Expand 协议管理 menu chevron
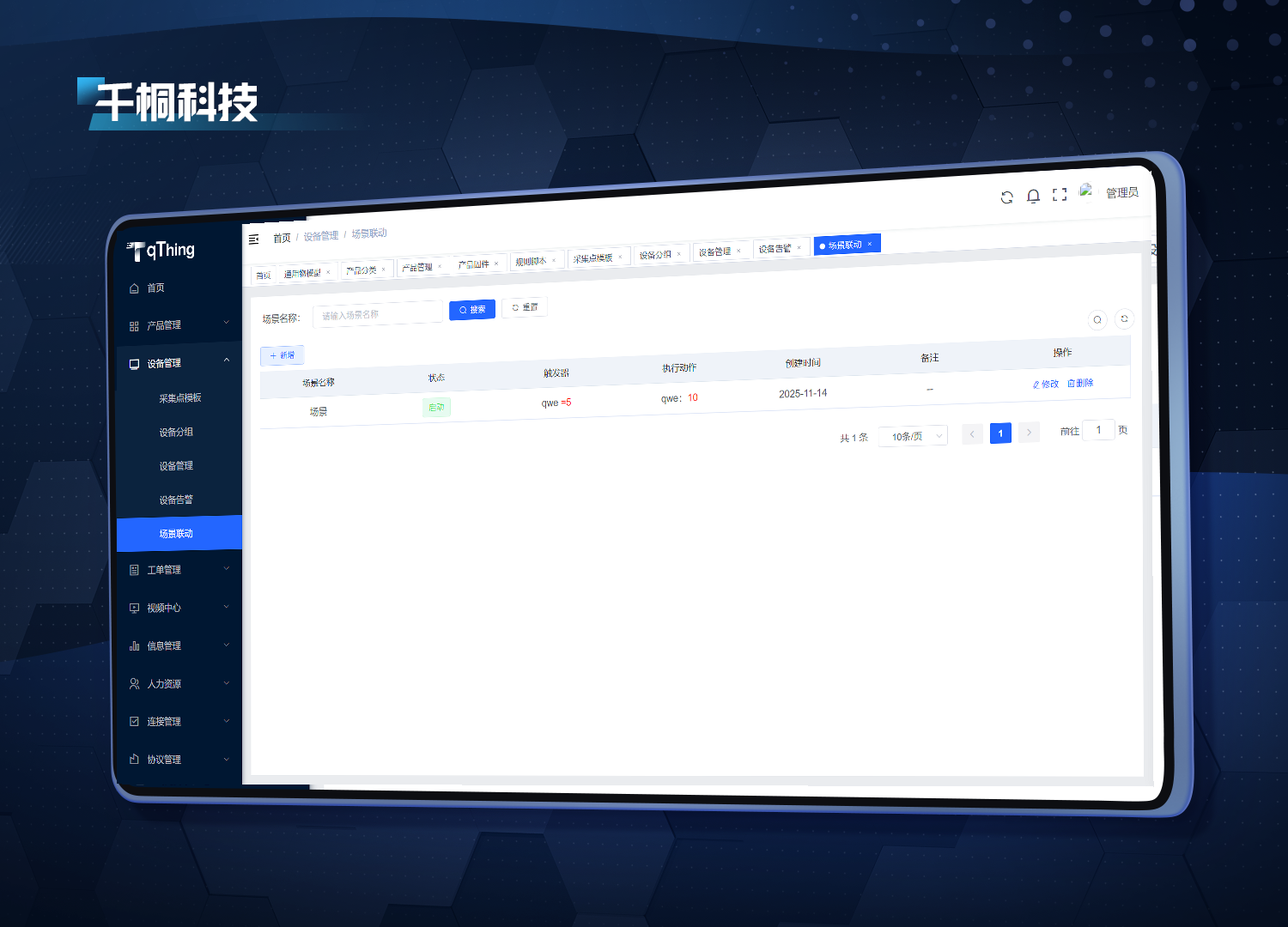 (227, 759)
